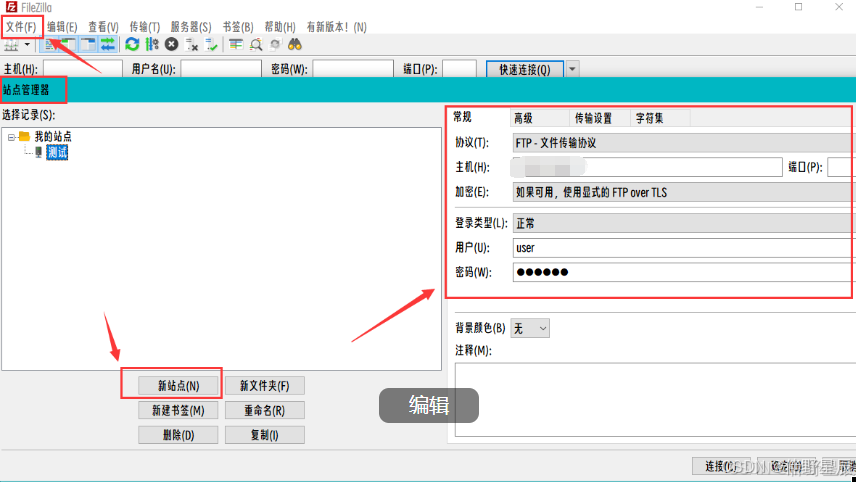Click the black cancel operation icon

[171, 45]
